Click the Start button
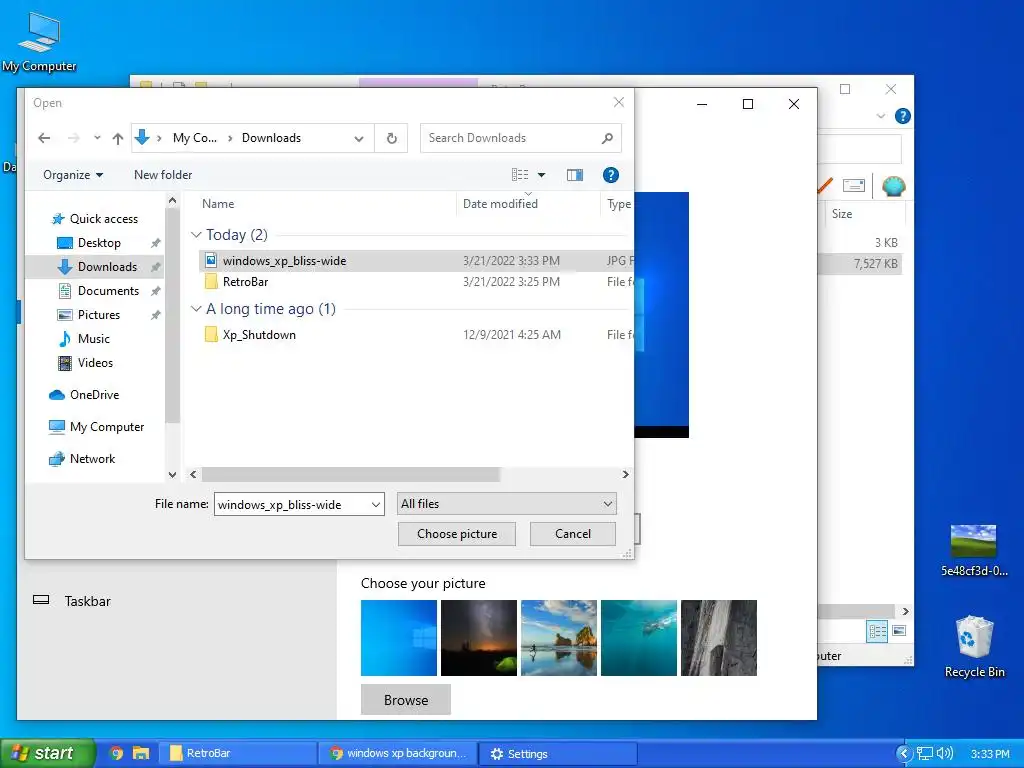 (47, 753)
